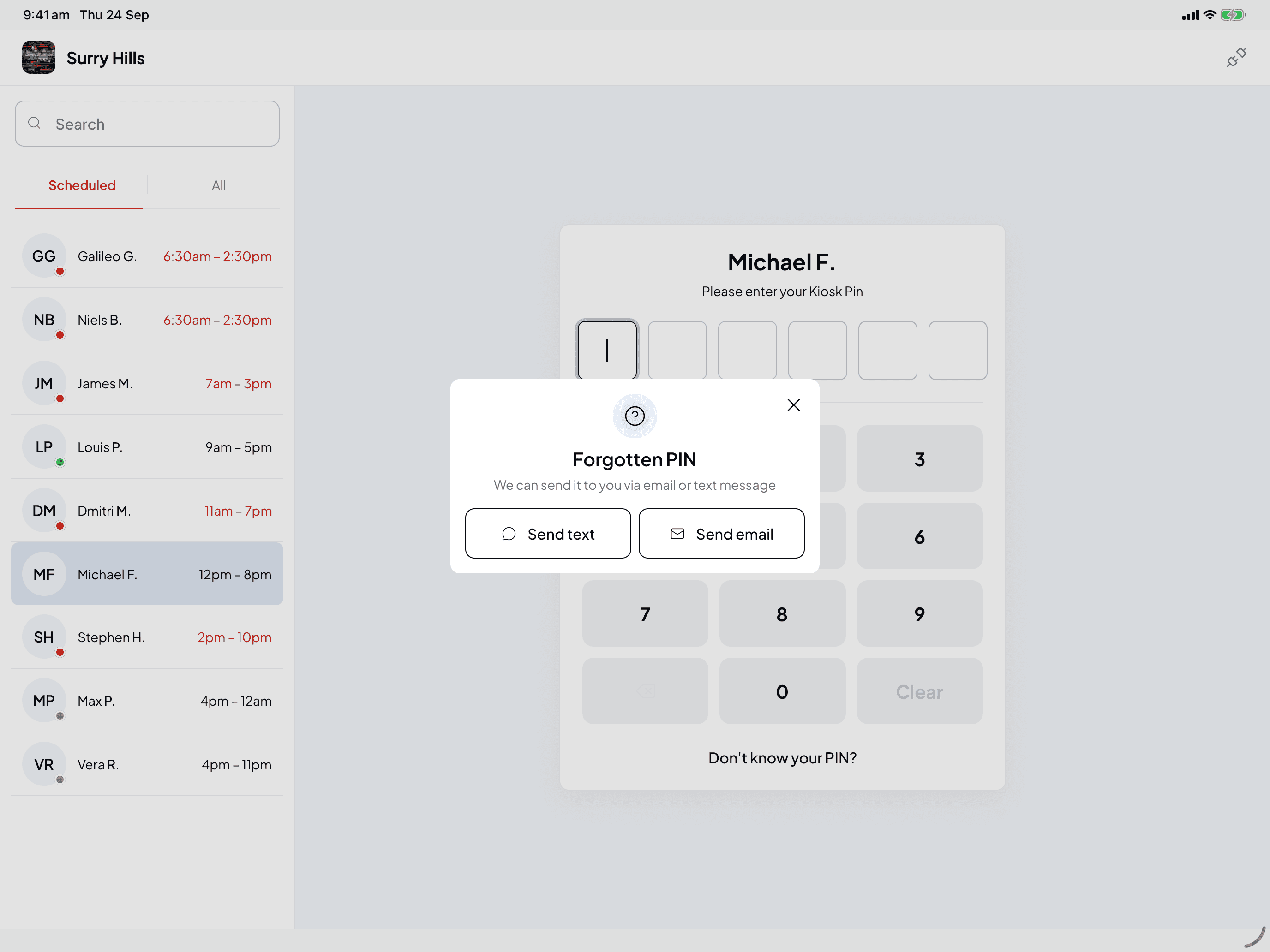This screenshot has height=952, width=1270.
Task: Switch to the Scheduled tab
Action: (x=82, y=185)
